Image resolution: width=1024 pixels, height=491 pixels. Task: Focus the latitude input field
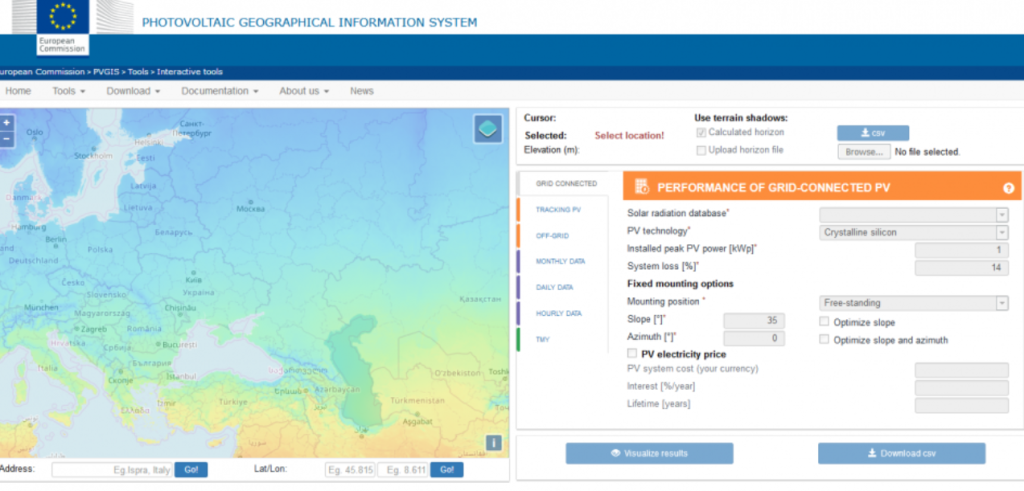350,470
